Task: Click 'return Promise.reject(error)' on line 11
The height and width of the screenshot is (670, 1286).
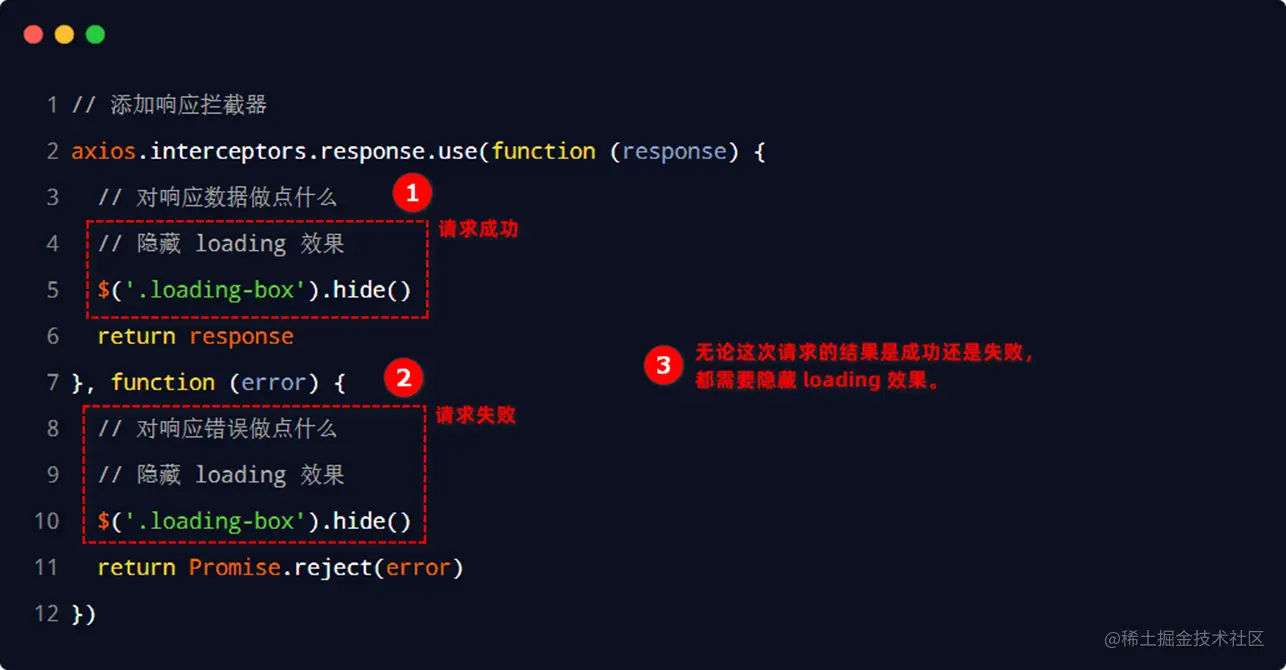Action: pyautogui.click(x=280, y=567)
